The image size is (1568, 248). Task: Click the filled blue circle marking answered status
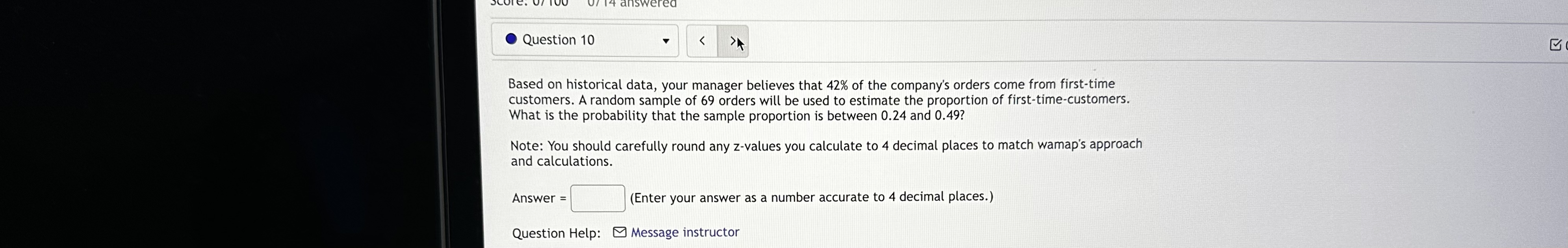point(511,38)
